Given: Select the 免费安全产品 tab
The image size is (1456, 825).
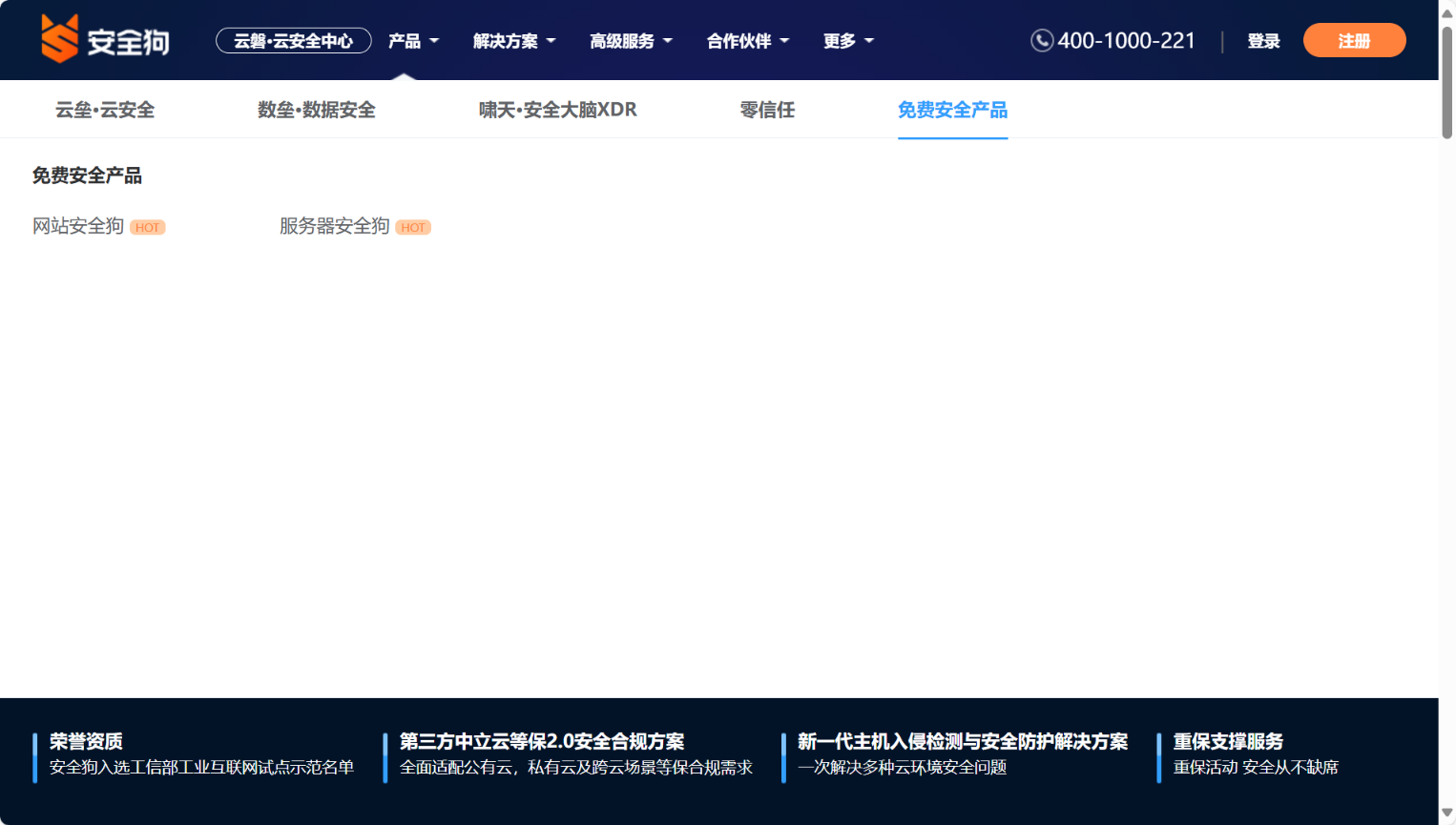Looking at the screenshot, I should pyautogui.click(x=953, y=110).
